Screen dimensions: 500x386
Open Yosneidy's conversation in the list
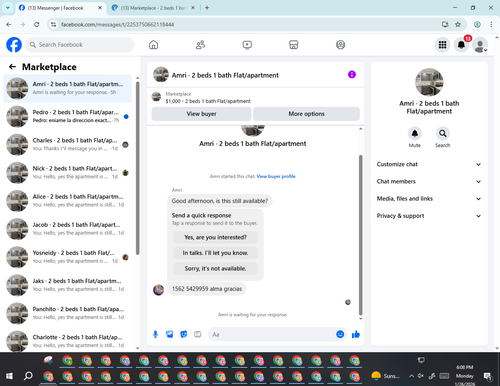coord(67,257)
